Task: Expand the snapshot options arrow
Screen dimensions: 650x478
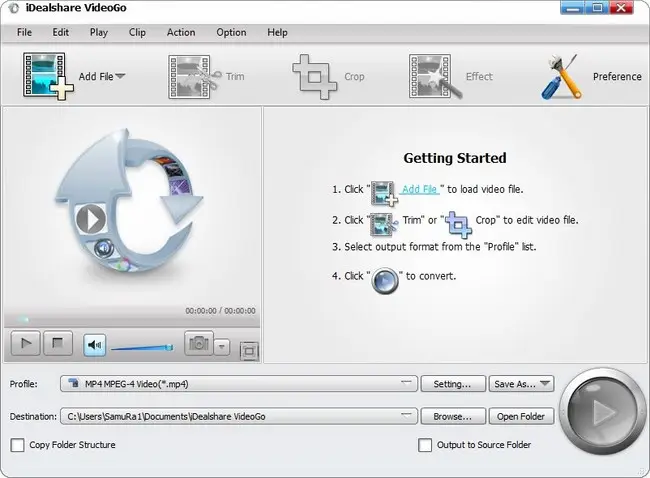Action: pyautogui.click(x=222, y=347)
